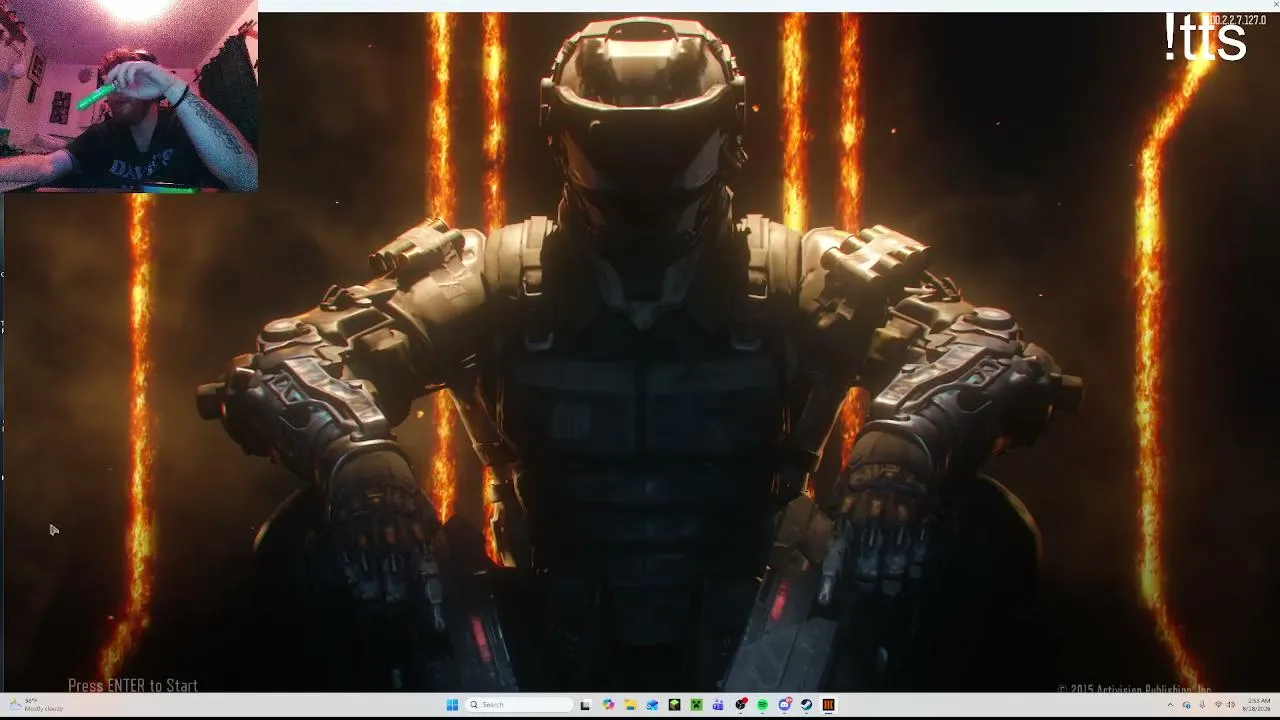Open the volume speaker tray icon
Image resolution: width=1280 pixels, height=720 pixels.
click(1230, 705)
